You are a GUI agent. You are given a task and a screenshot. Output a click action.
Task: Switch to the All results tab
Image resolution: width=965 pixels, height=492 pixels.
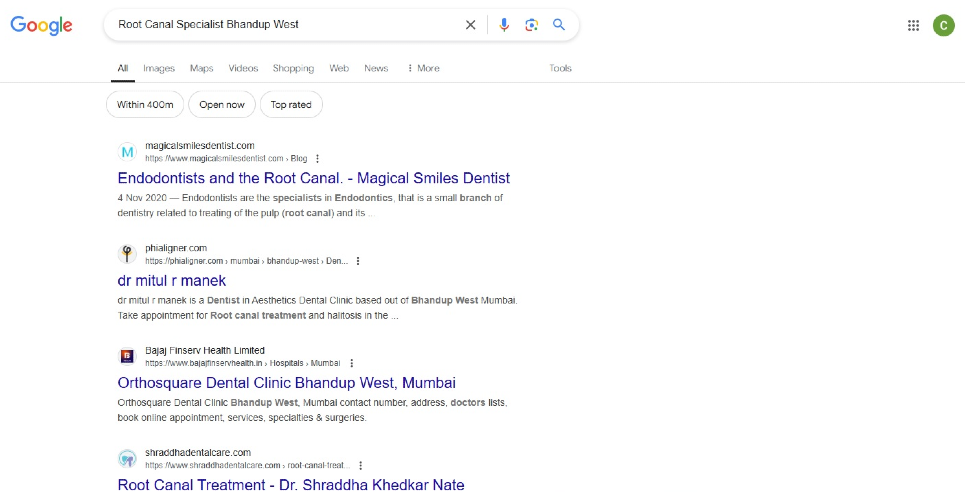(x=123, y=68)
